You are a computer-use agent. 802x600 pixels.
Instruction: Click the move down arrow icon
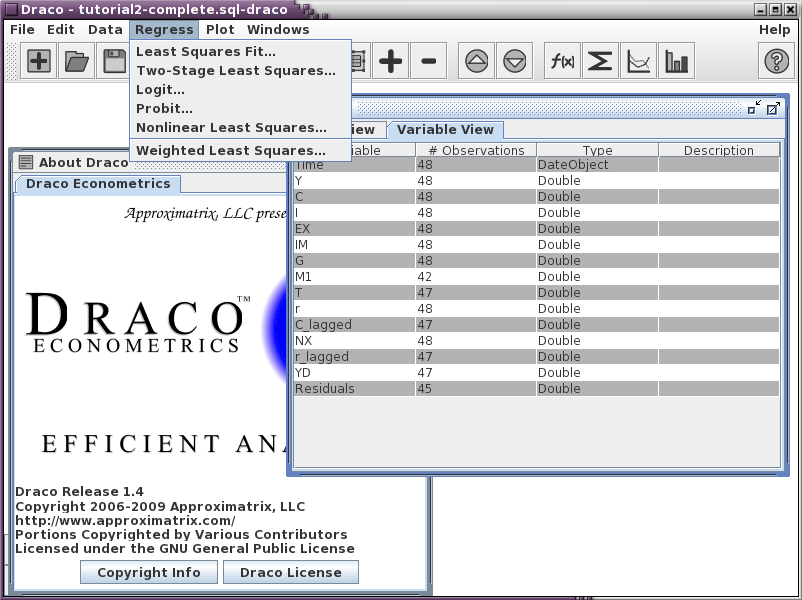point(515,62)
